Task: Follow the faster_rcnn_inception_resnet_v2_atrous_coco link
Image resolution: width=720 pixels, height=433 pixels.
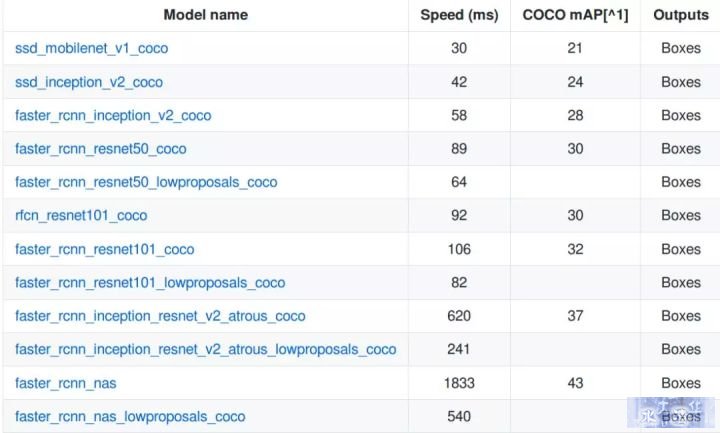Action: point(160,316)
